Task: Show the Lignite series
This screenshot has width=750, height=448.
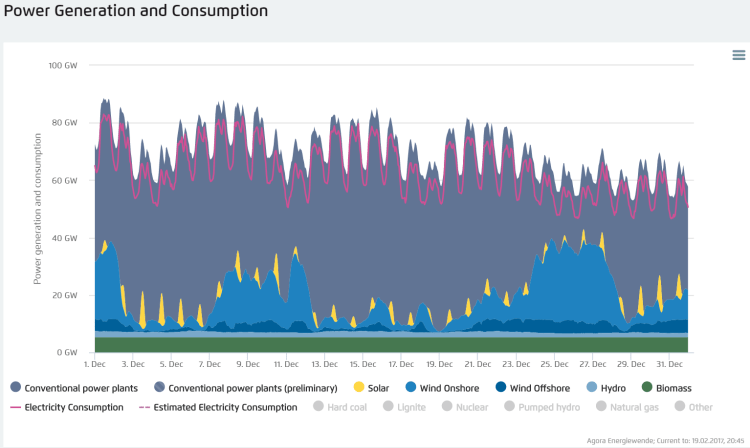Action: [x=388, y=407]
